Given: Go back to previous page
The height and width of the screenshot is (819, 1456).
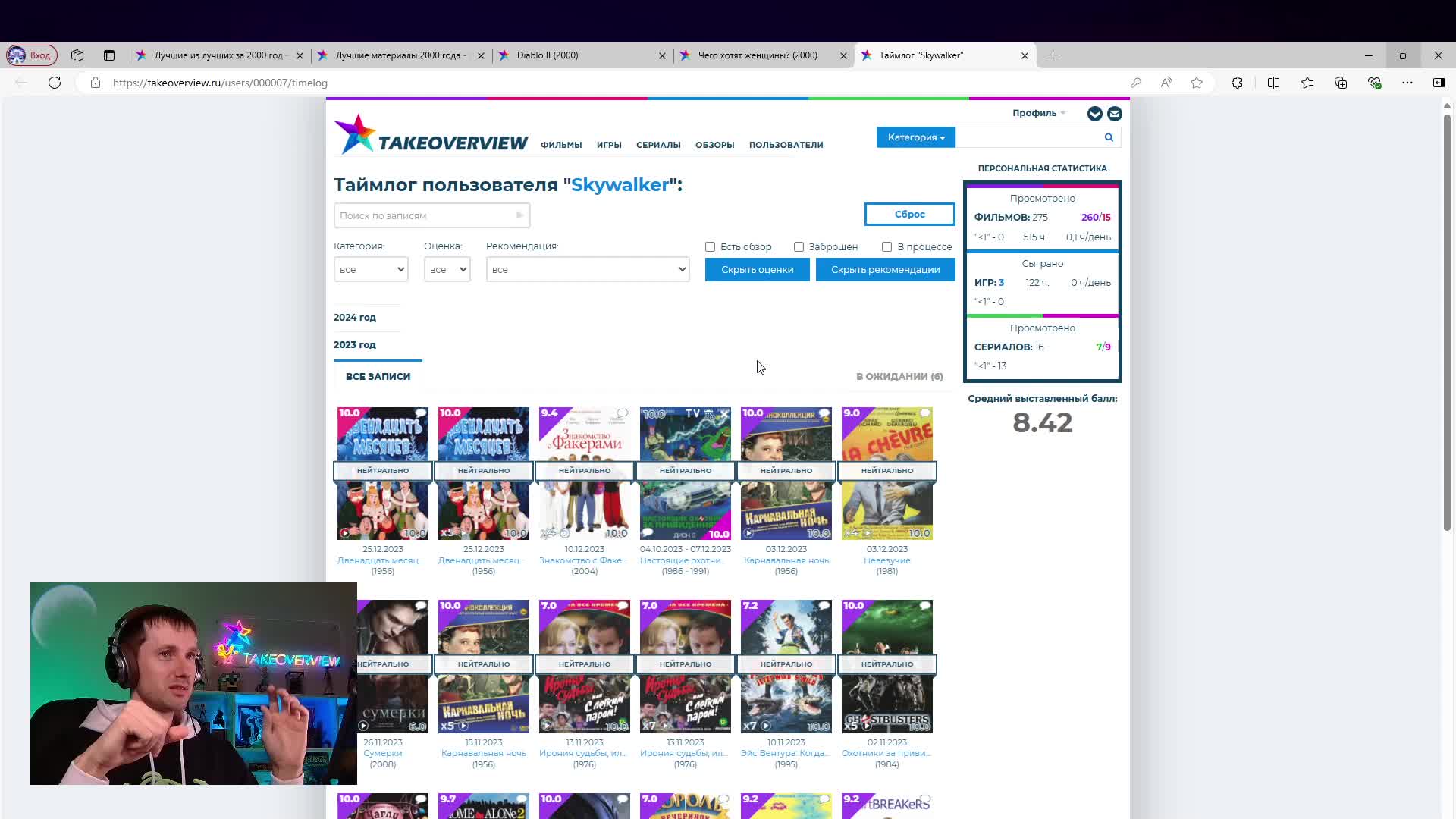Looking at the screenshot, I should pyautogui.click(x=21, y=83).
